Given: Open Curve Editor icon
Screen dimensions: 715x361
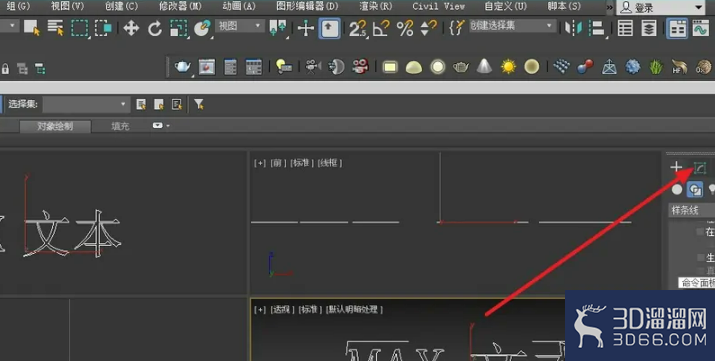Looking at the screenshot, I should point(700,28).
